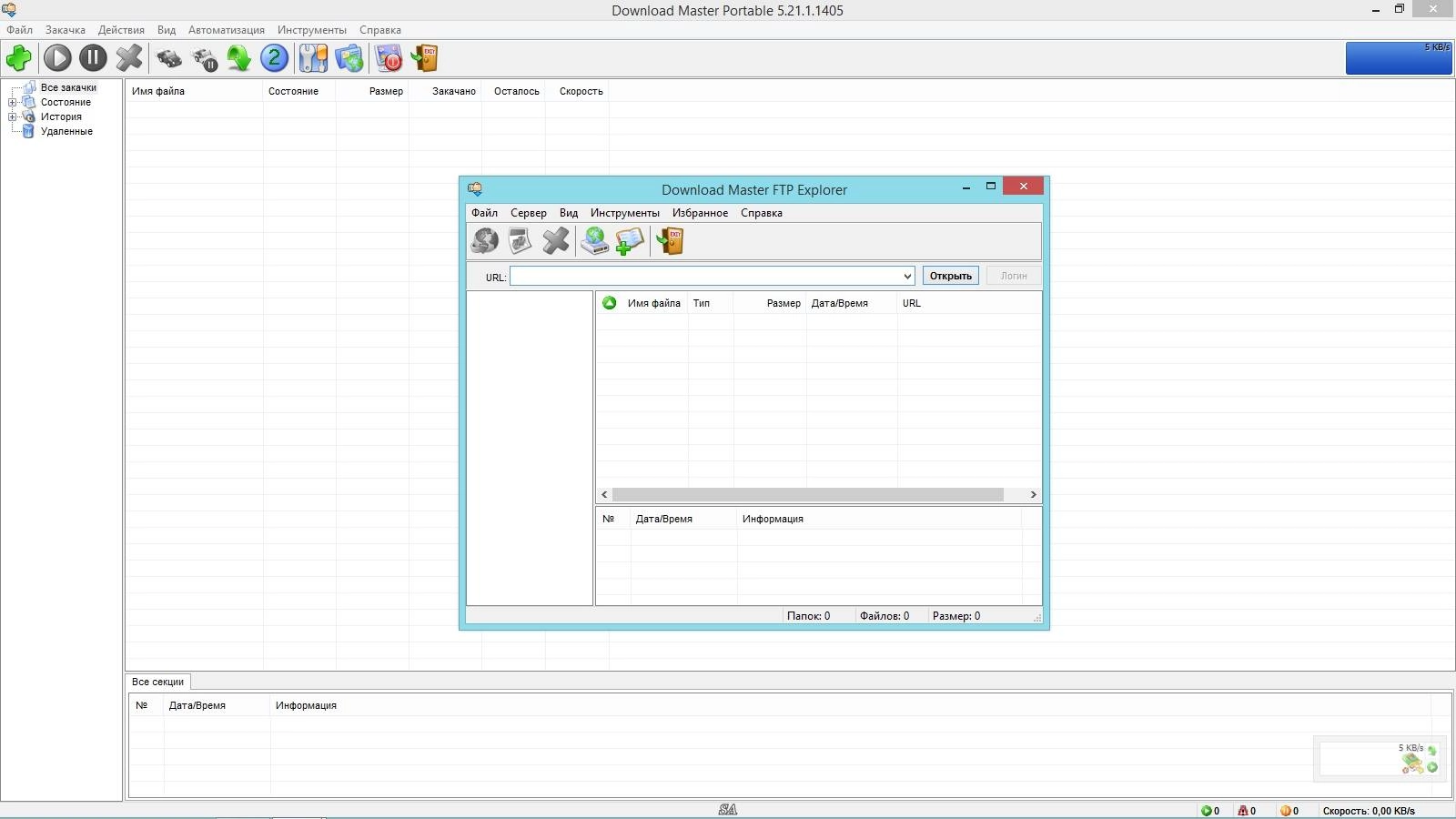Select Состояние label in the category tree

click(66, 103)
